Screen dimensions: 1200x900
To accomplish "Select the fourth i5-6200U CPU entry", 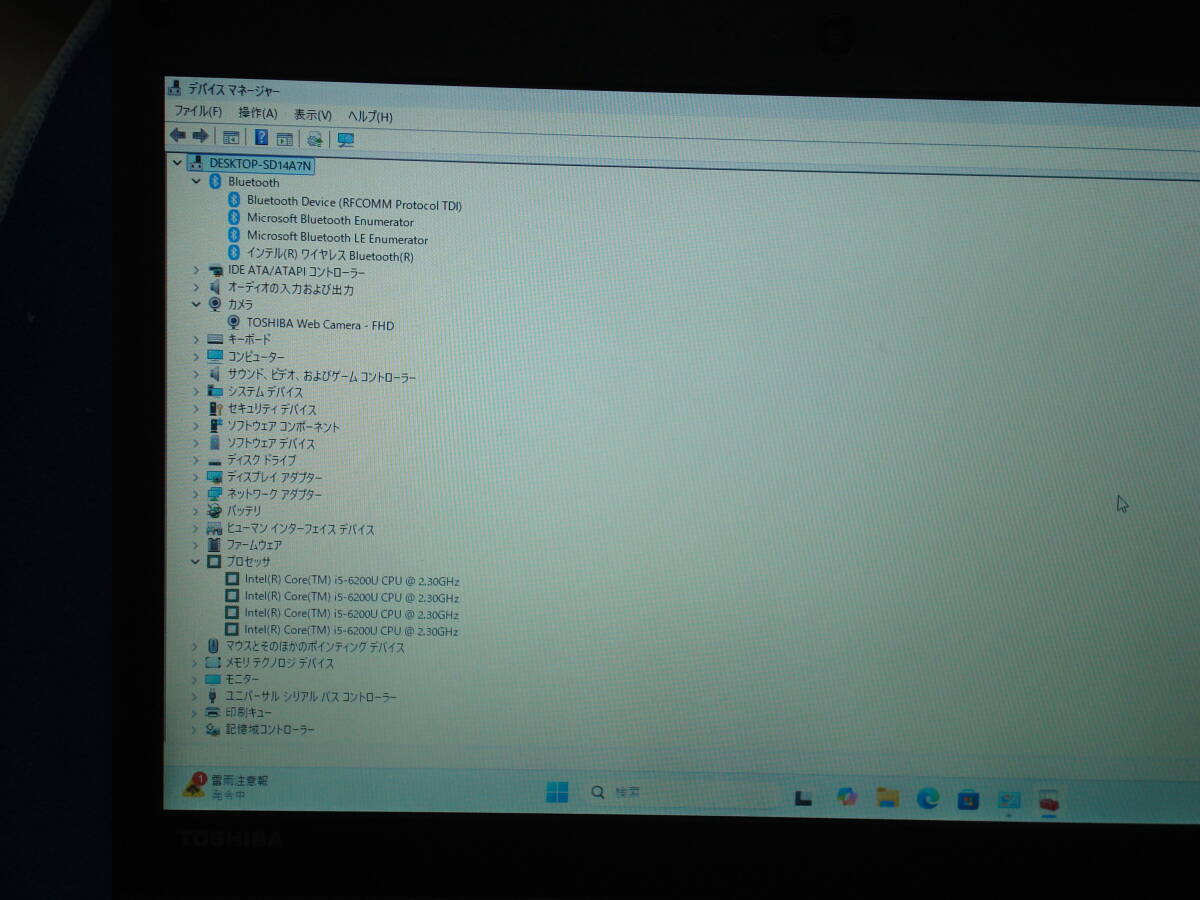I will [x=351, y=630].
